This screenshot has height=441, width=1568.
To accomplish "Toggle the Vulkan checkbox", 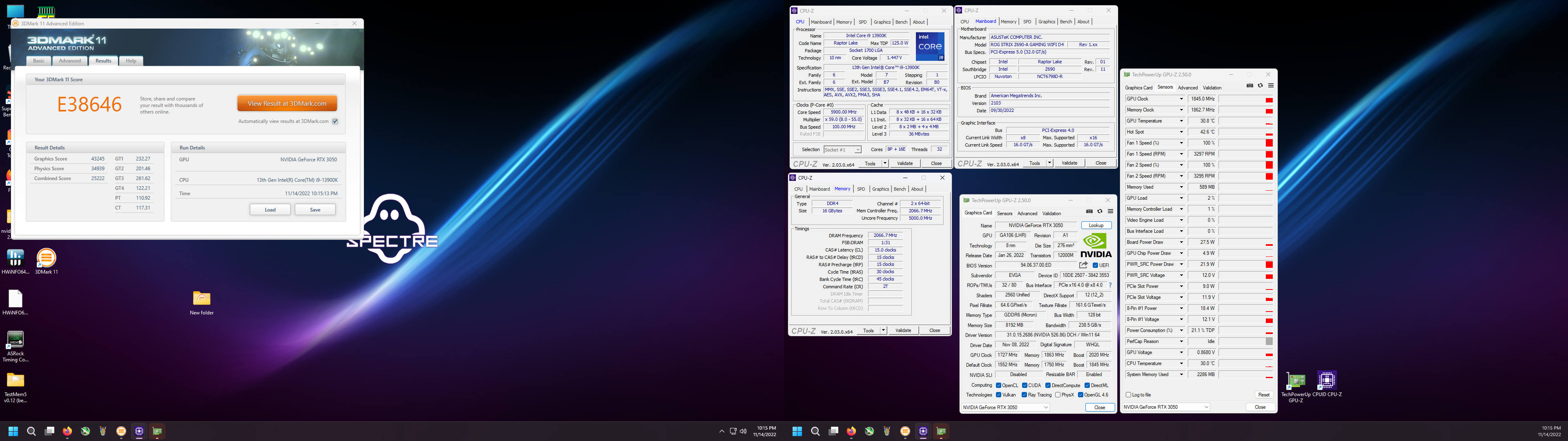I will pos(998,395).
